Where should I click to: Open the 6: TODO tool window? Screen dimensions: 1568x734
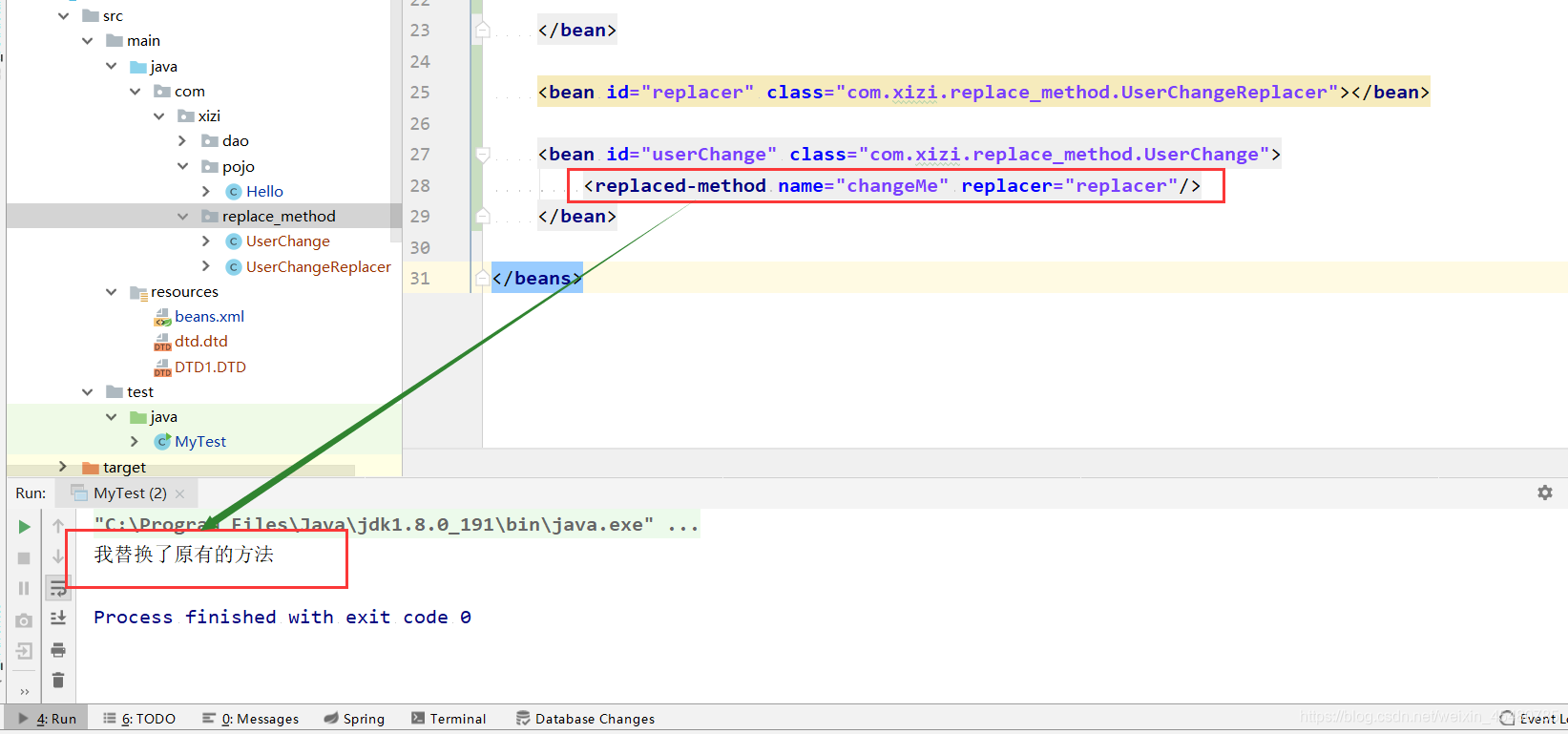[139, 719]
